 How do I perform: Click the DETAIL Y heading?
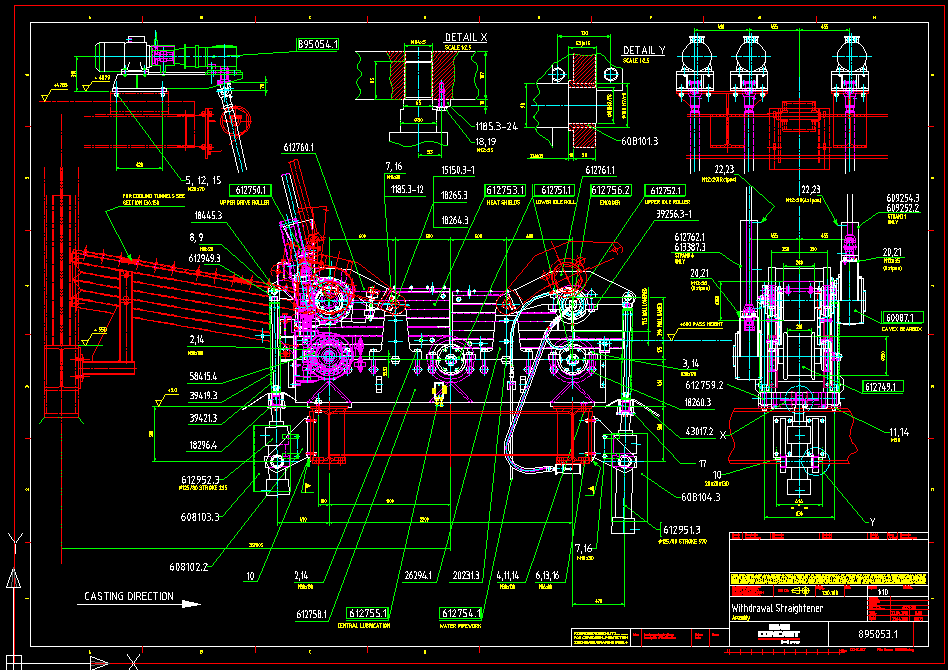643,50
